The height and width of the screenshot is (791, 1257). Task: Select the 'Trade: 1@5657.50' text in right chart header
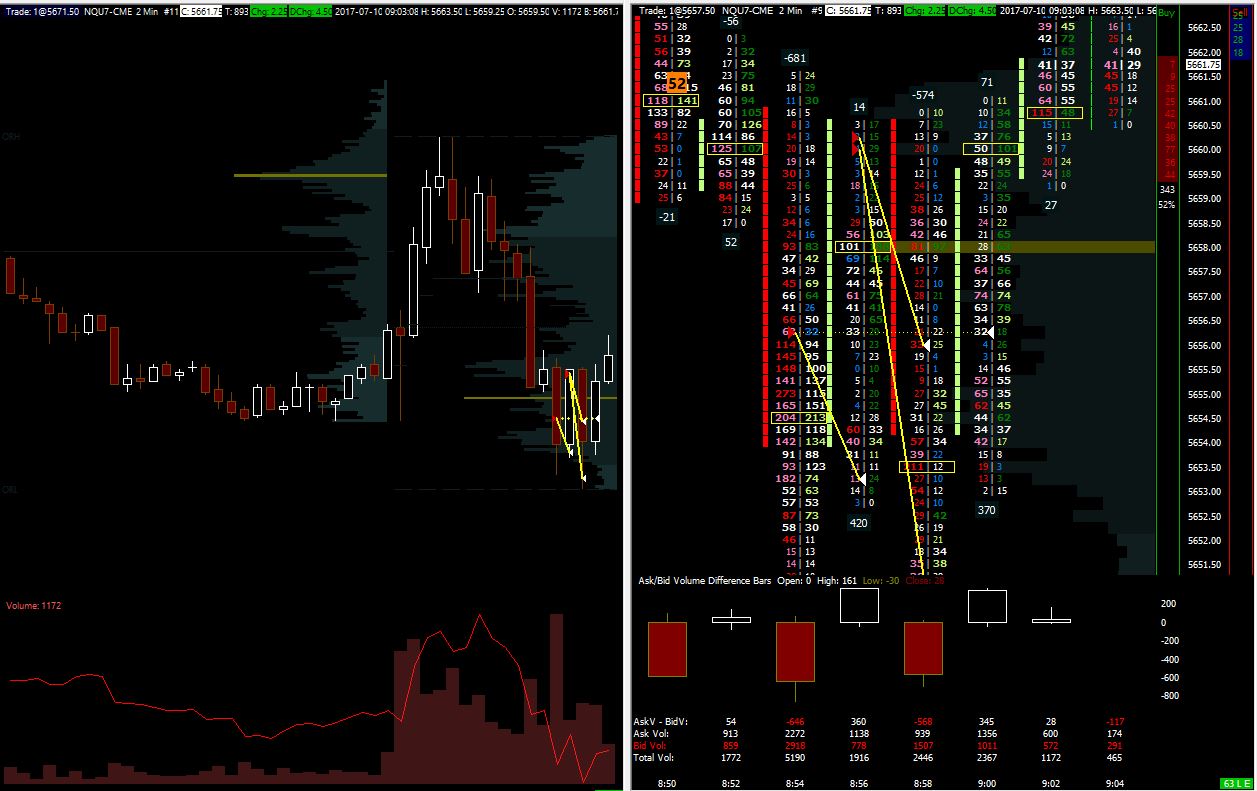coord(679,10)
